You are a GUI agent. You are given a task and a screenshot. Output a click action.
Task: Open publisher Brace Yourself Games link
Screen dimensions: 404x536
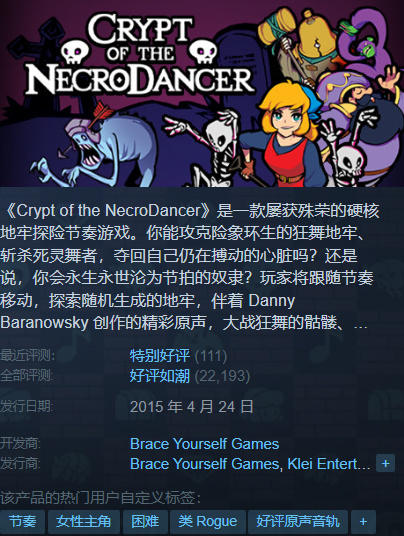tap(204, 464)
